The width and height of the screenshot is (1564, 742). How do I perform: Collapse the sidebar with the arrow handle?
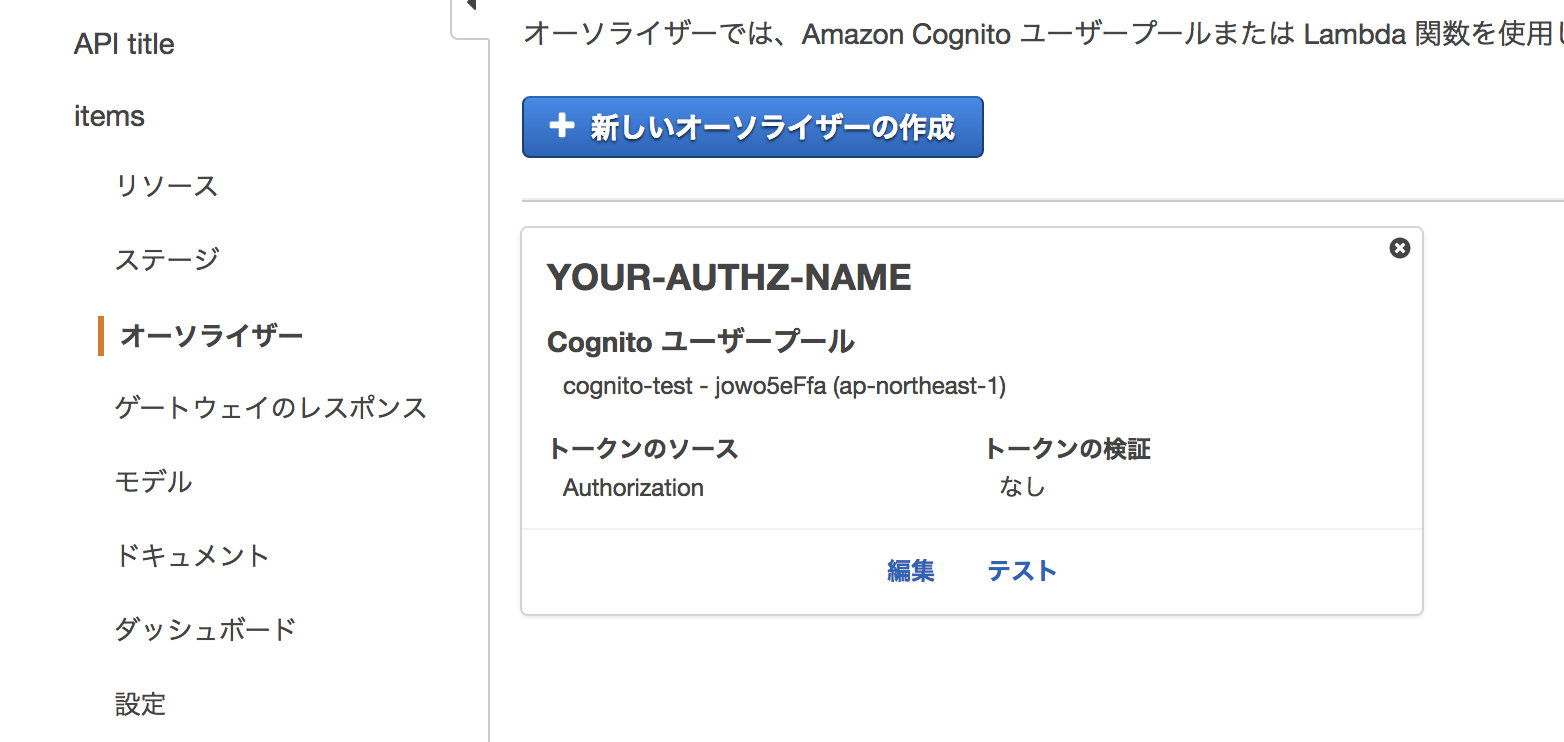point(471,7)
